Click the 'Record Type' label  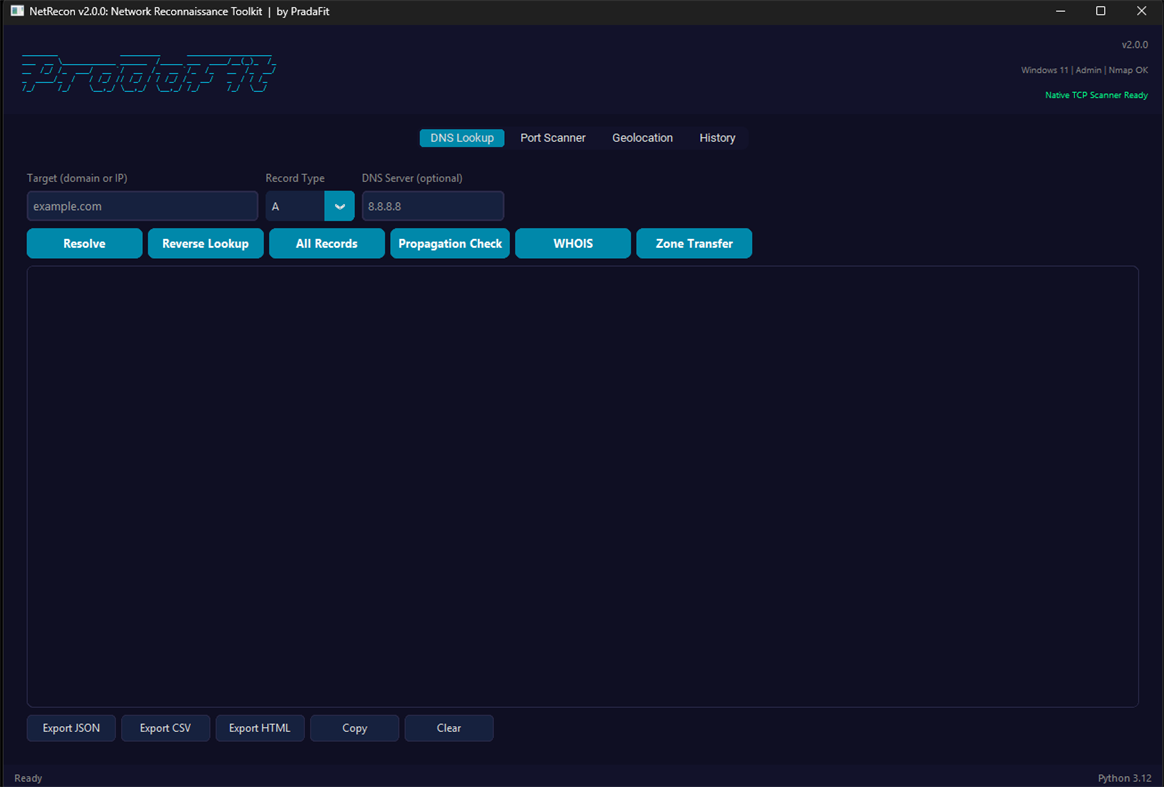[x=295, y=178]
